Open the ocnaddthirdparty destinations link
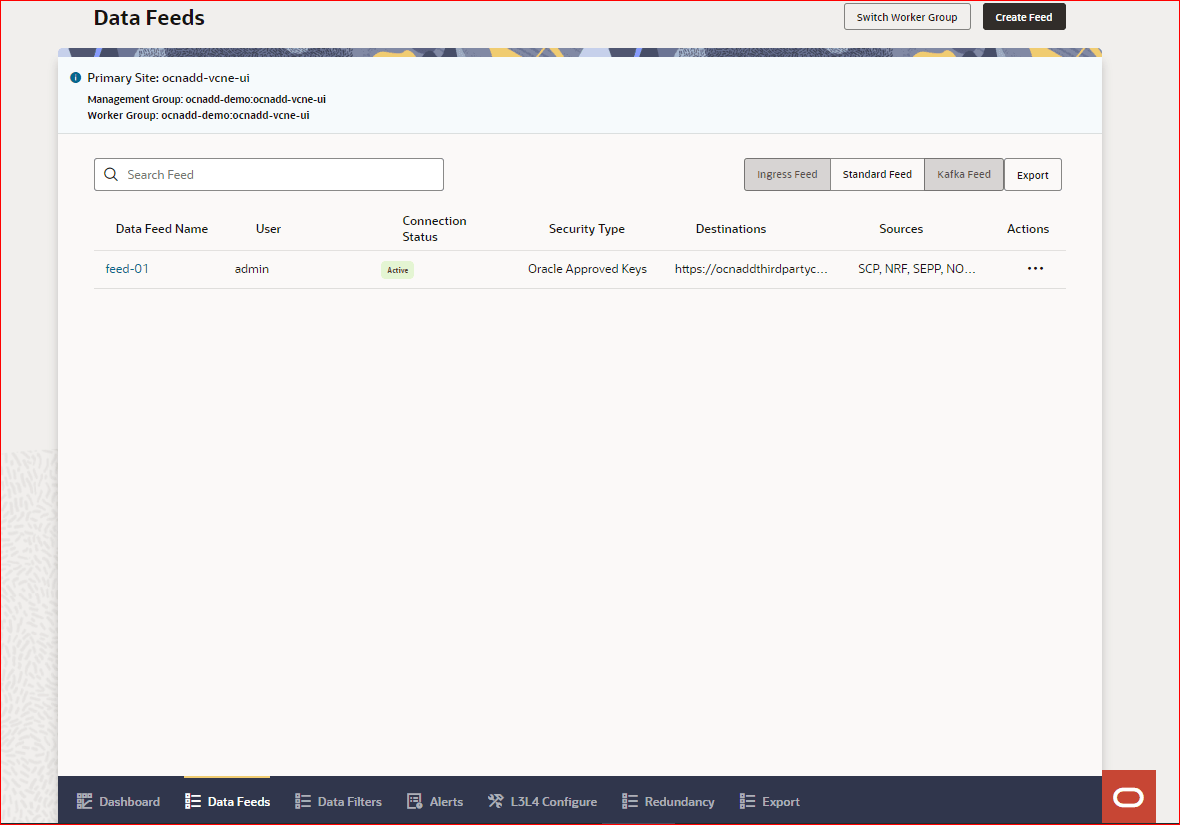1180x825 pixels. tap(753, 268)
